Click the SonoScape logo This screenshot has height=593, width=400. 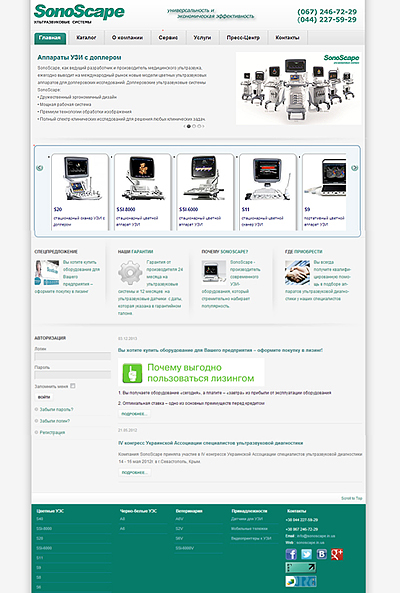point(79,14)
